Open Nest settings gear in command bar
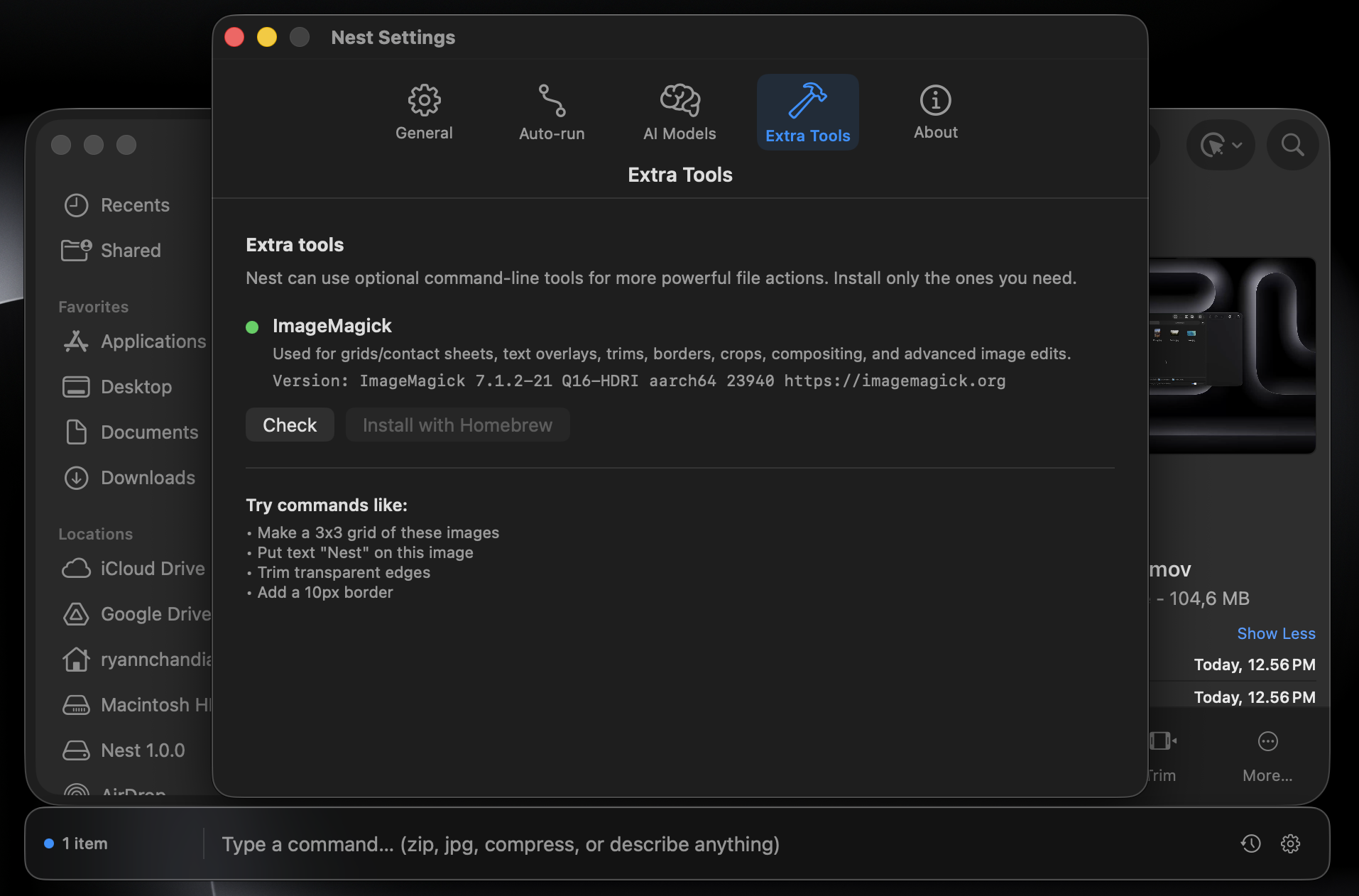Image resolution: width=1359 pixels, height=896 pixels. tap(1290, 843)
